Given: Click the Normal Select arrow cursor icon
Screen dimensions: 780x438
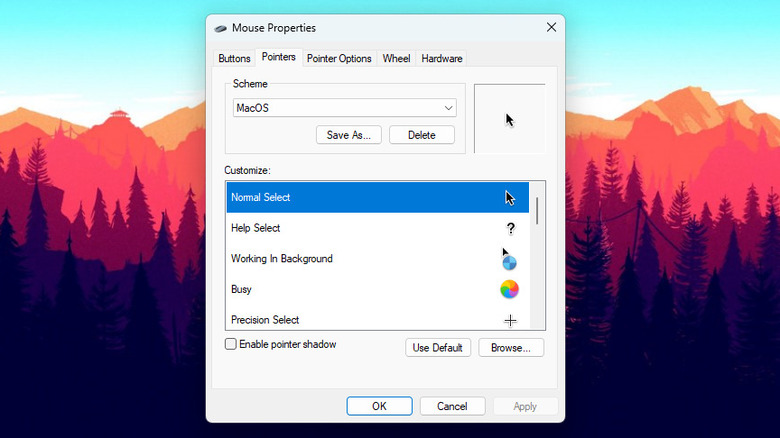Looking at the screenshot, I should (x=509, y=198).
